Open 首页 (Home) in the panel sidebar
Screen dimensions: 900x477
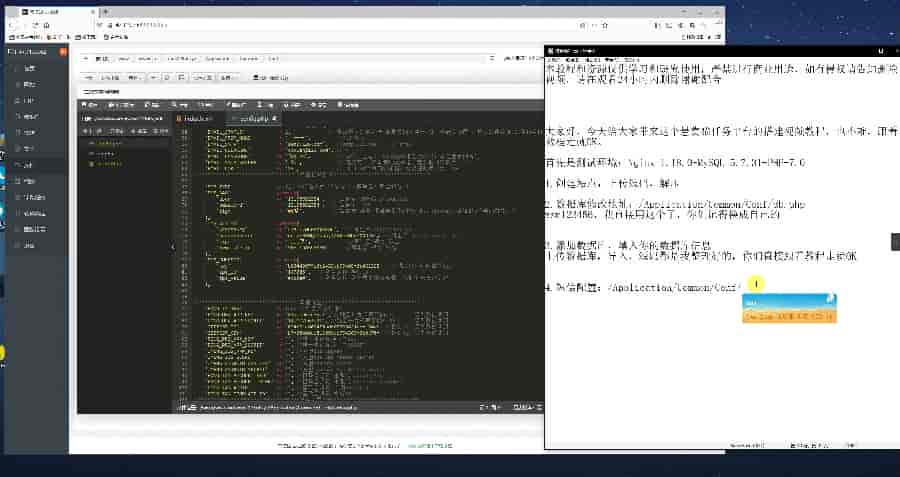[30, 68]
